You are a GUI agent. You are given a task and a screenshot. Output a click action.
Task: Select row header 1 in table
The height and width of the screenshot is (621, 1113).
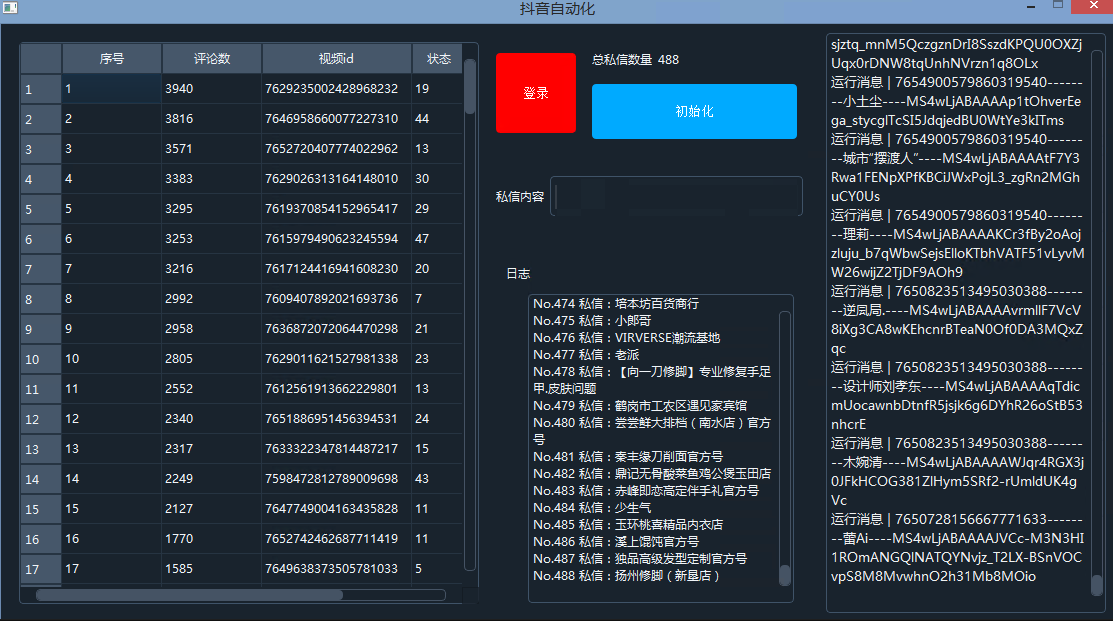[x=41, y=89]
